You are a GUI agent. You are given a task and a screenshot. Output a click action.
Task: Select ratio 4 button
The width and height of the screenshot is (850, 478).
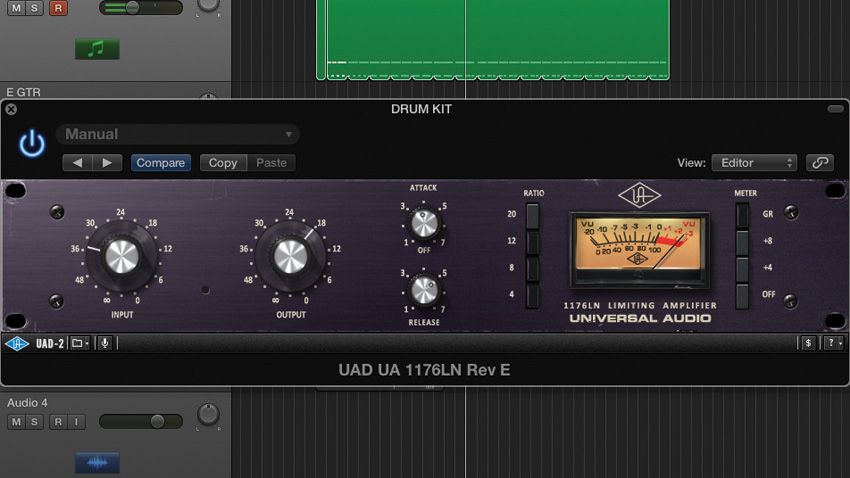coord(532,295)
